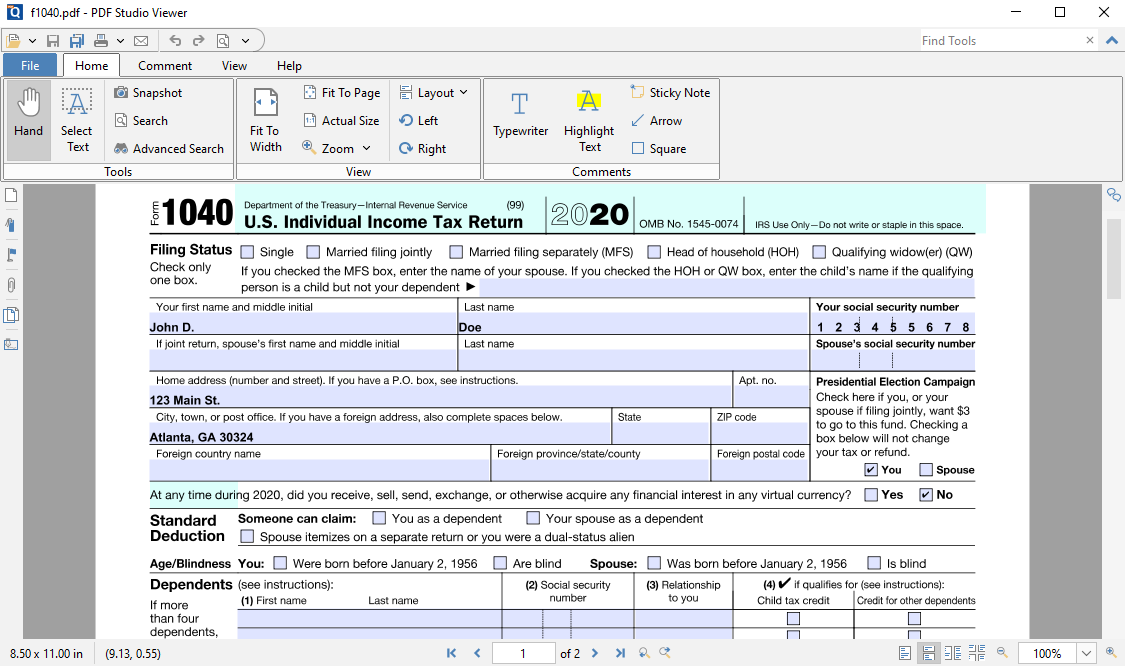Select the Highlight Text tool
This screenshot has width=1125, height=666.
589,119
